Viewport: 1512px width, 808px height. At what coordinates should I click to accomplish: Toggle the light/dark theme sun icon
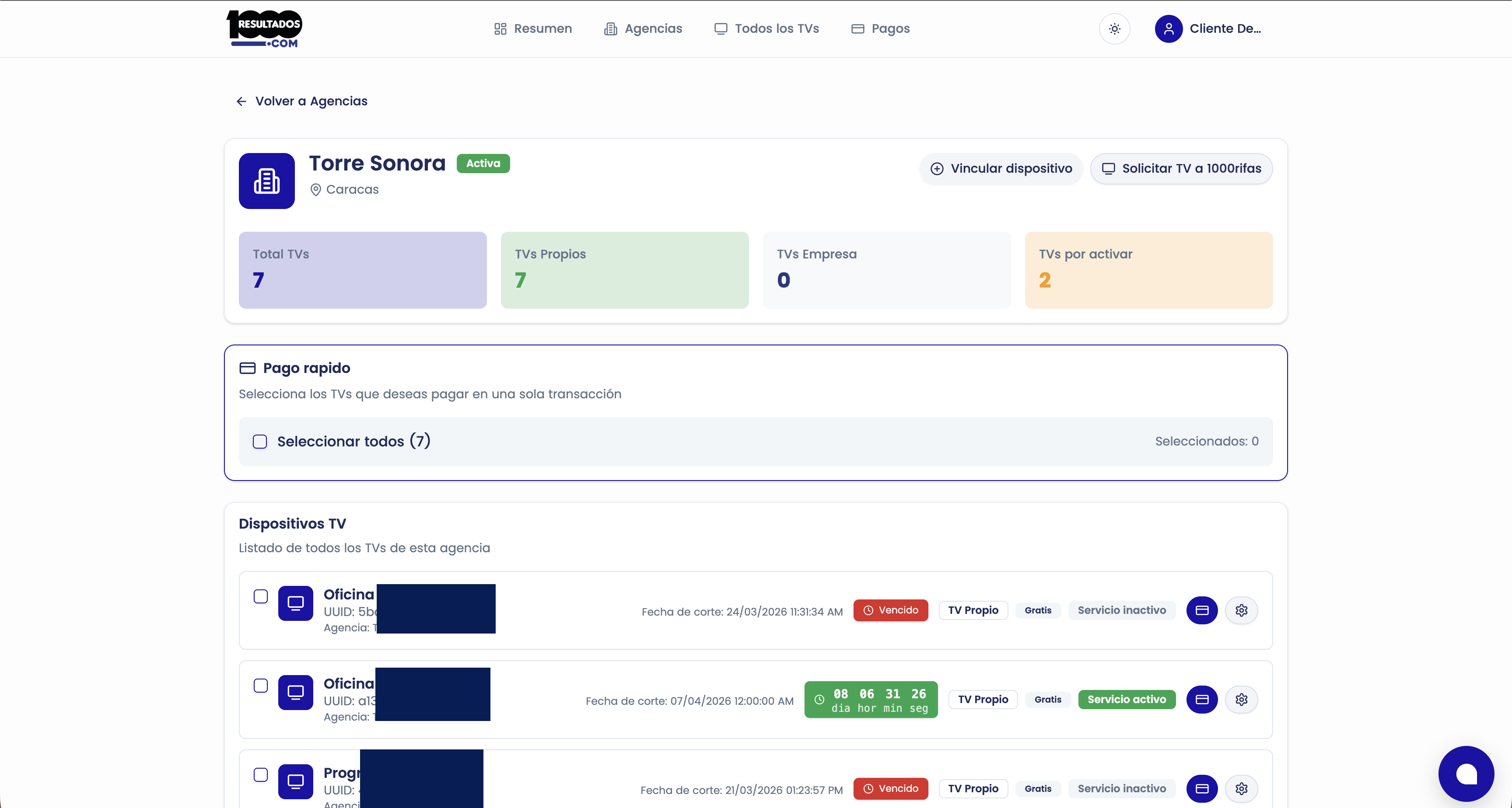click(1114, 29)
